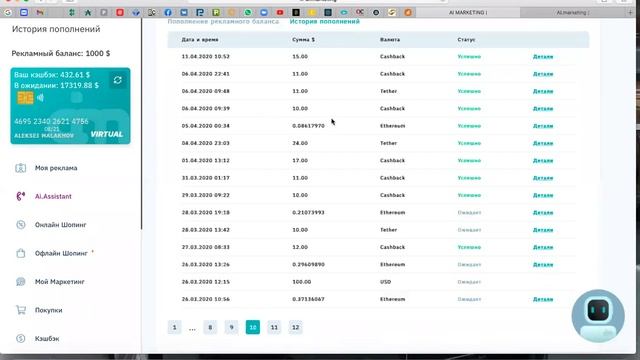This screenshot has height=360, width=640.
Task: Click Ожидает status for 26.03.2020 12:15
Action: 469,282
